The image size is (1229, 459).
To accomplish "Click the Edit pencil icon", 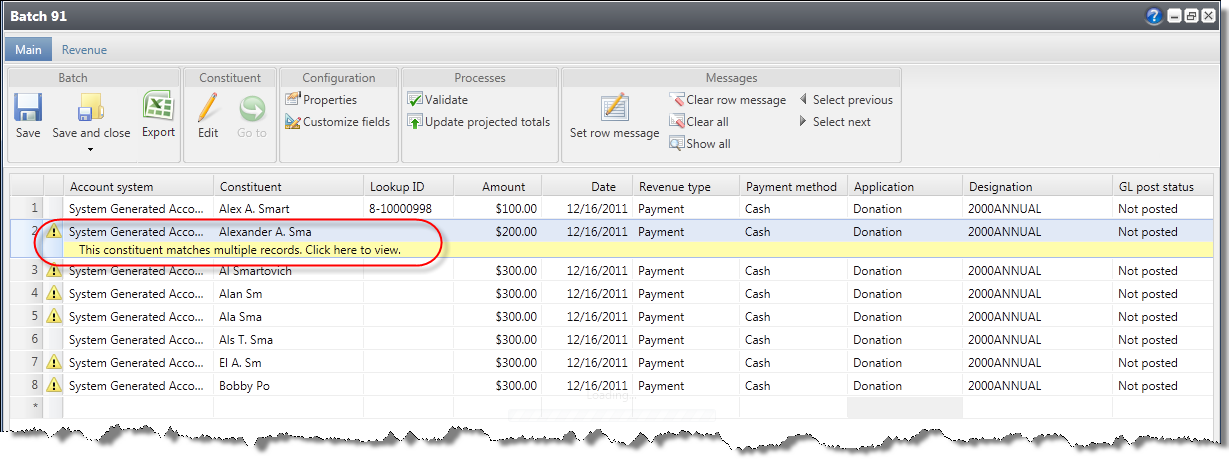I will tap(208, 108).
